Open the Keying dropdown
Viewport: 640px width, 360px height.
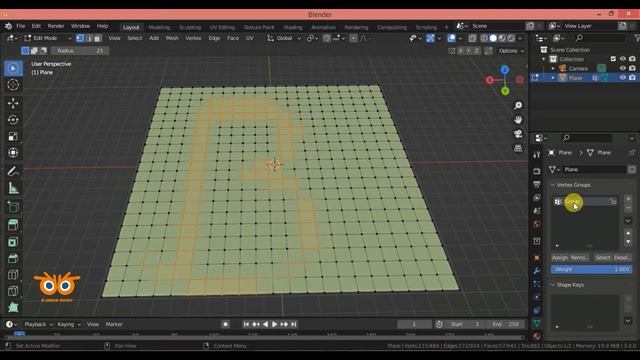(x=69, y=324)
